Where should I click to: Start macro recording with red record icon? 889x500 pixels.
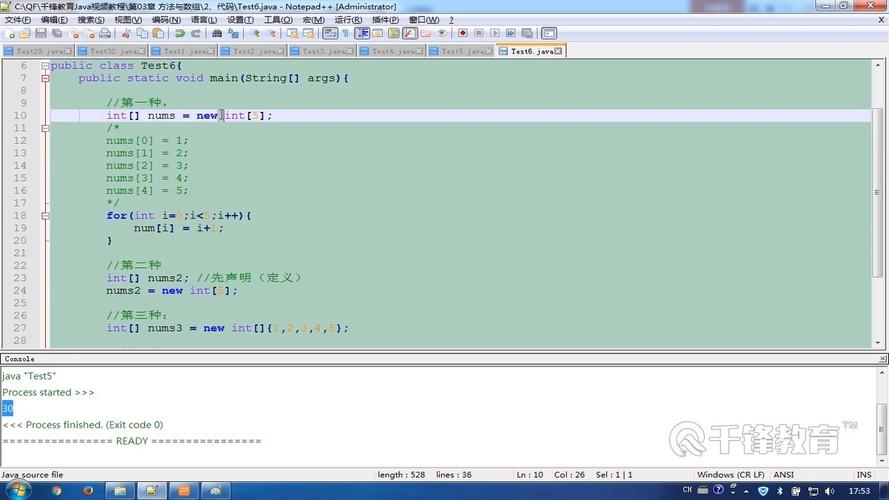[462, 33]
